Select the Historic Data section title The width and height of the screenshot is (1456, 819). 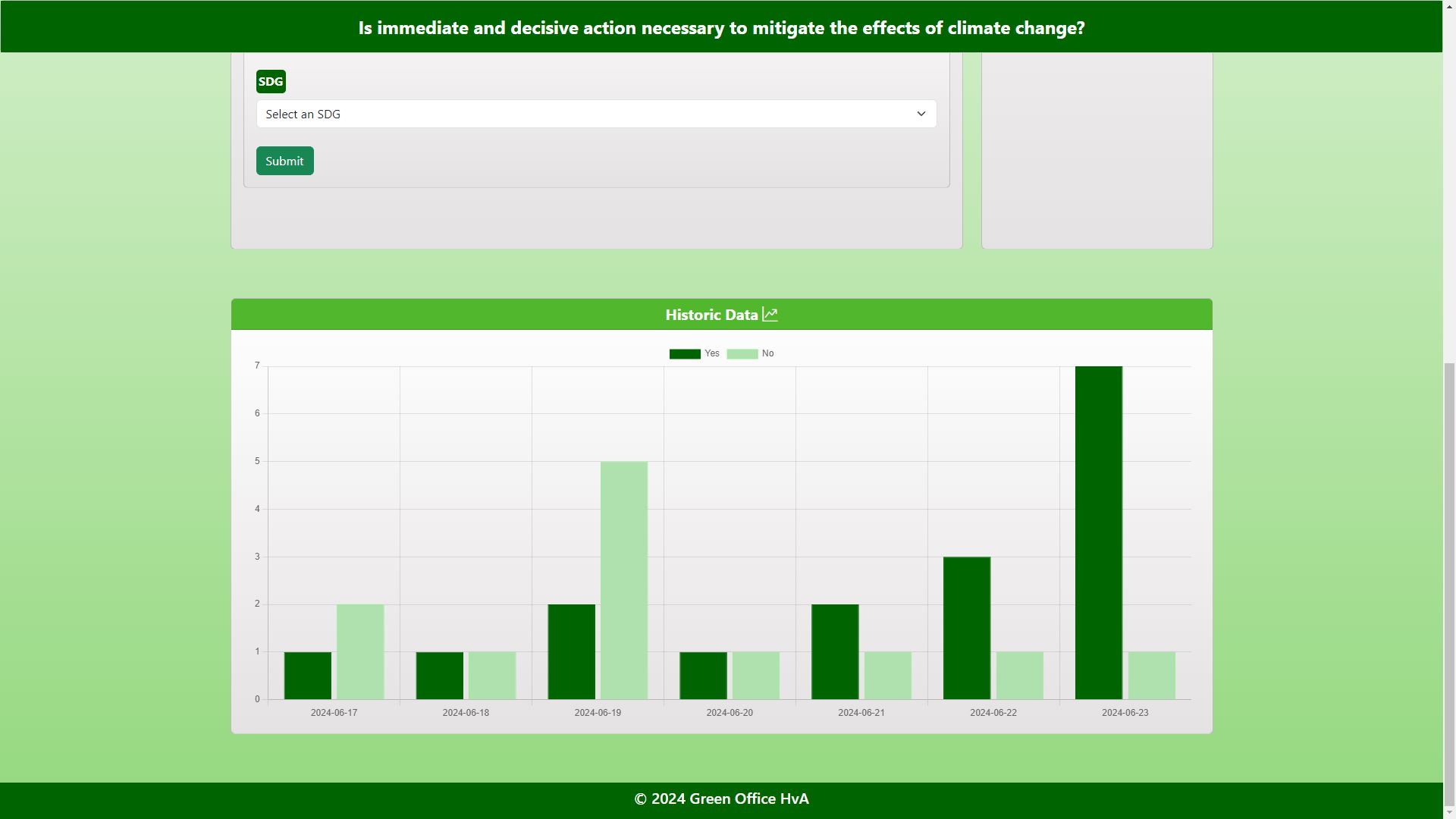pyautogui.click(x=711, y=314)
